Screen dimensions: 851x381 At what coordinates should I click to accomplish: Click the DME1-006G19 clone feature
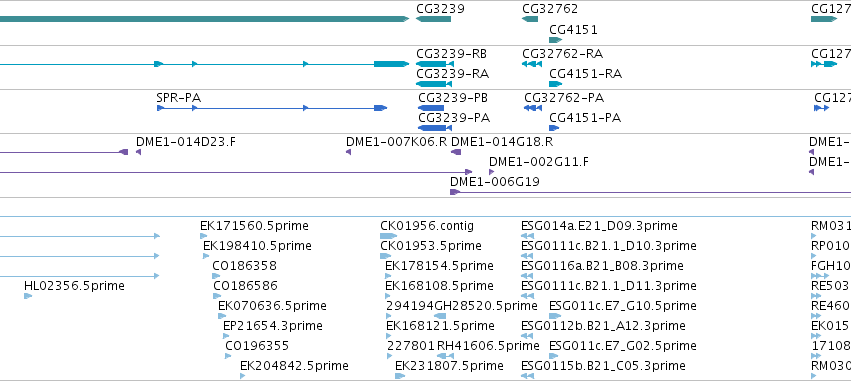(x=650, y=192)
